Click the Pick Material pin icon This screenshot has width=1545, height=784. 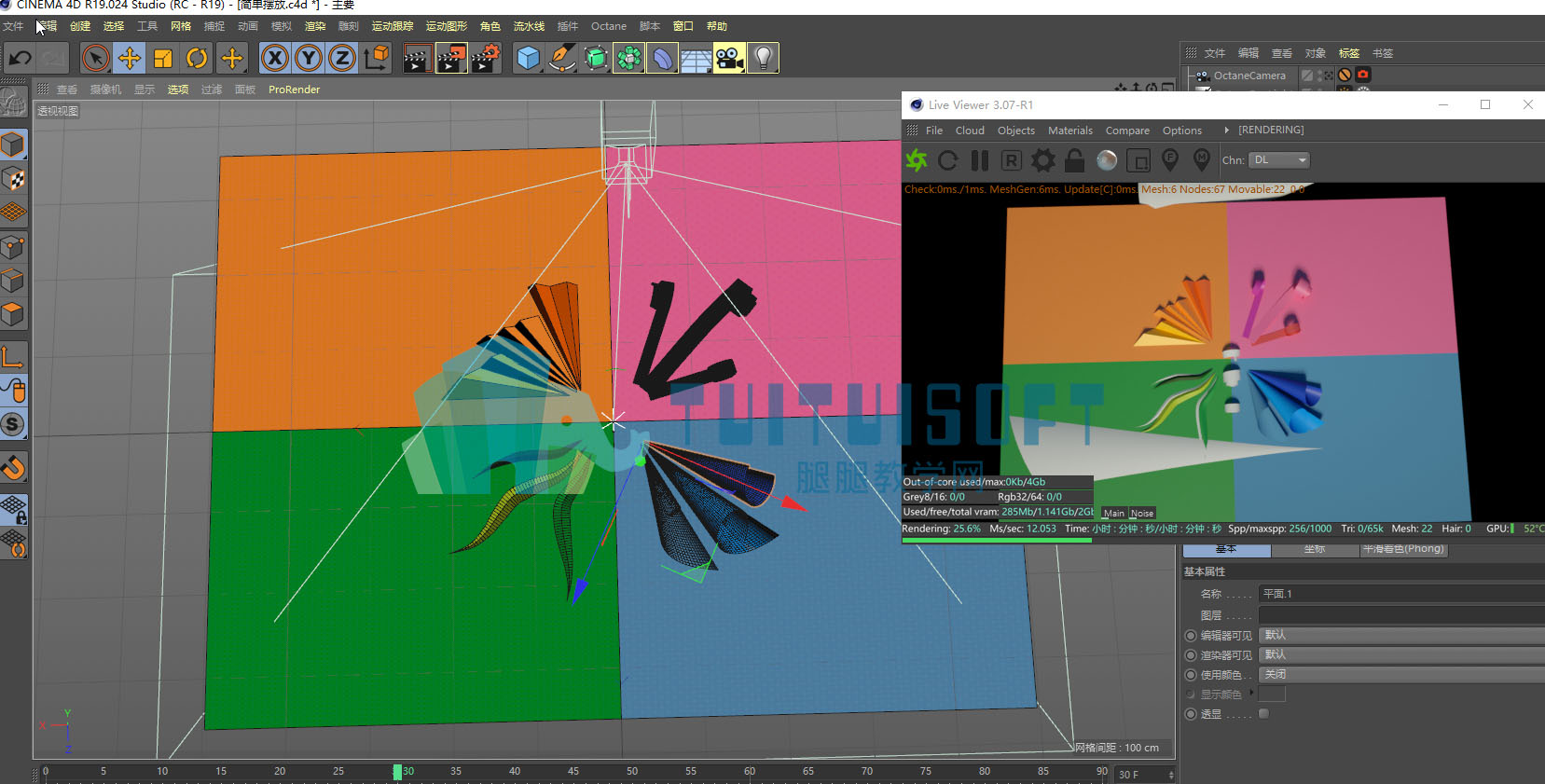pos(1202,160)
